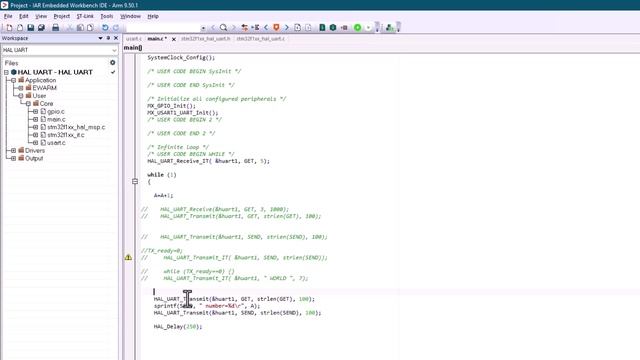The width and height of the screenshot is (640, 360).
Task: Click the Undo arrow icon
Action: (105, 28)
